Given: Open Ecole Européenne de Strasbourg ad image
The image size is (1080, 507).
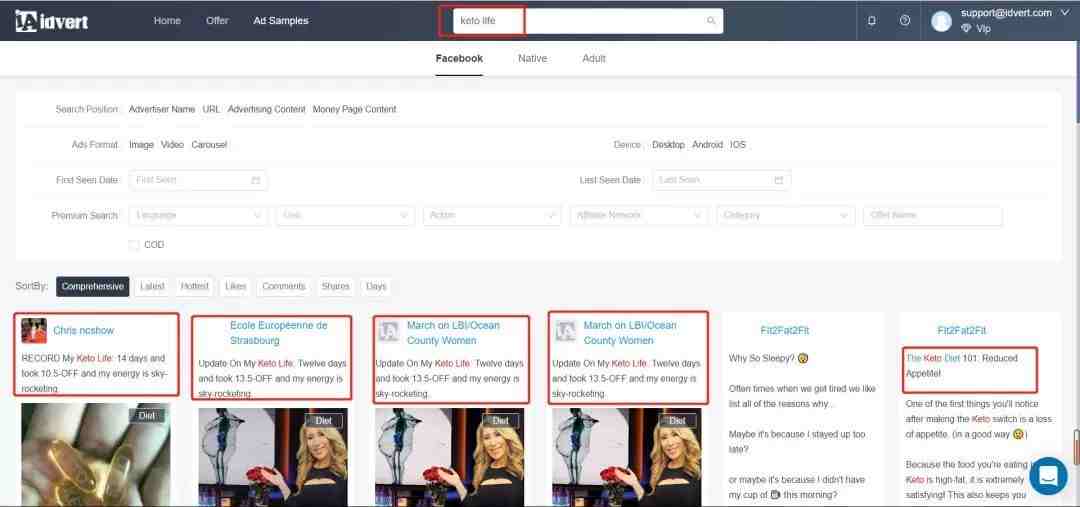Looking at the screenshot, I should (273, 457).
